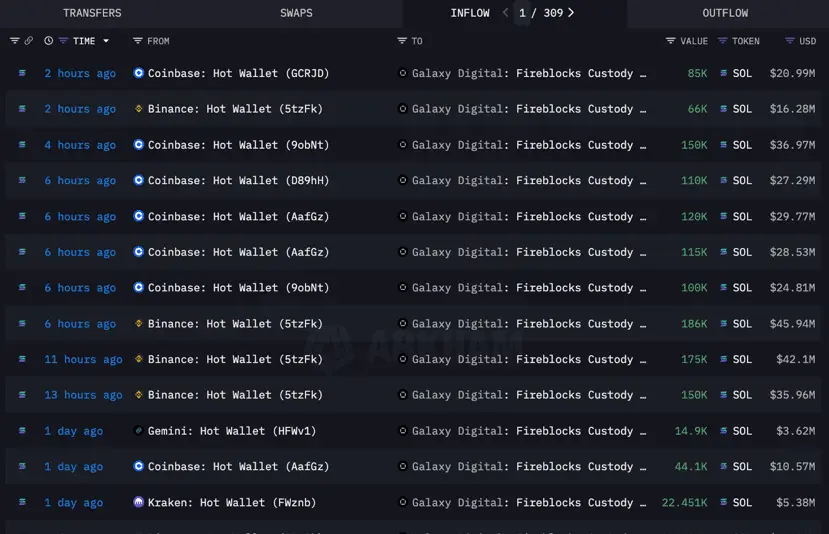Open the TO column filter icon
This screenshot has width=829, height=534.
pyautogui.click(x=402, y=41)
